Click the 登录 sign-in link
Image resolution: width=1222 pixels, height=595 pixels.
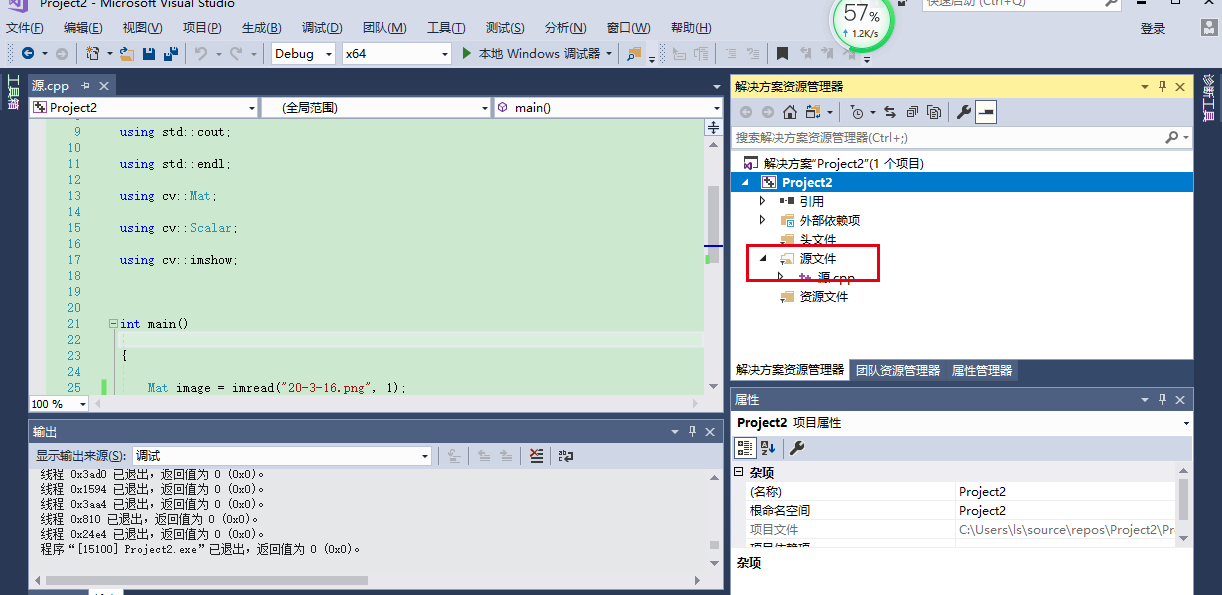1153,29
